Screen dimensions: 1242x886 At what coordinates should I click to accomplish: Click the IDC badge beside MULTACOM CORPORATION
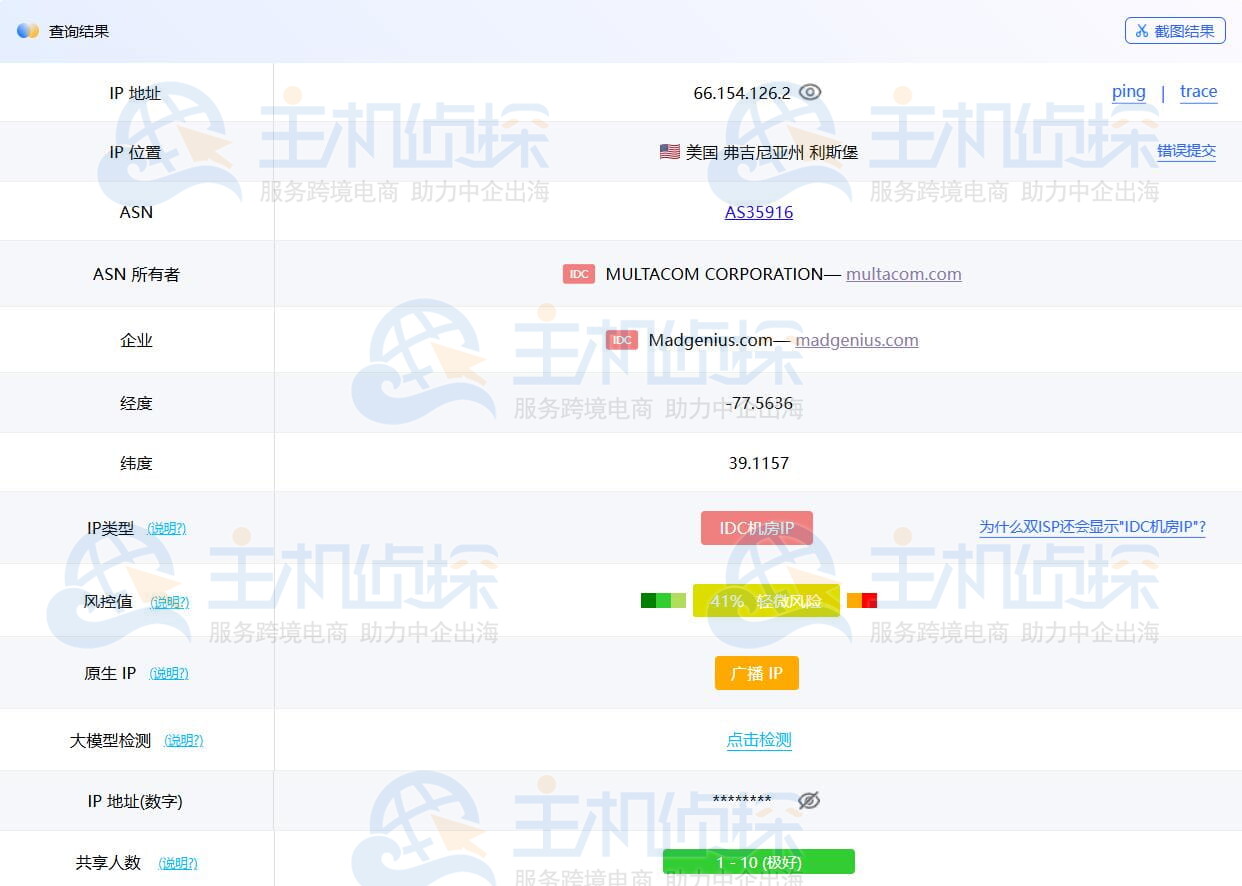[x=579, y=274]
